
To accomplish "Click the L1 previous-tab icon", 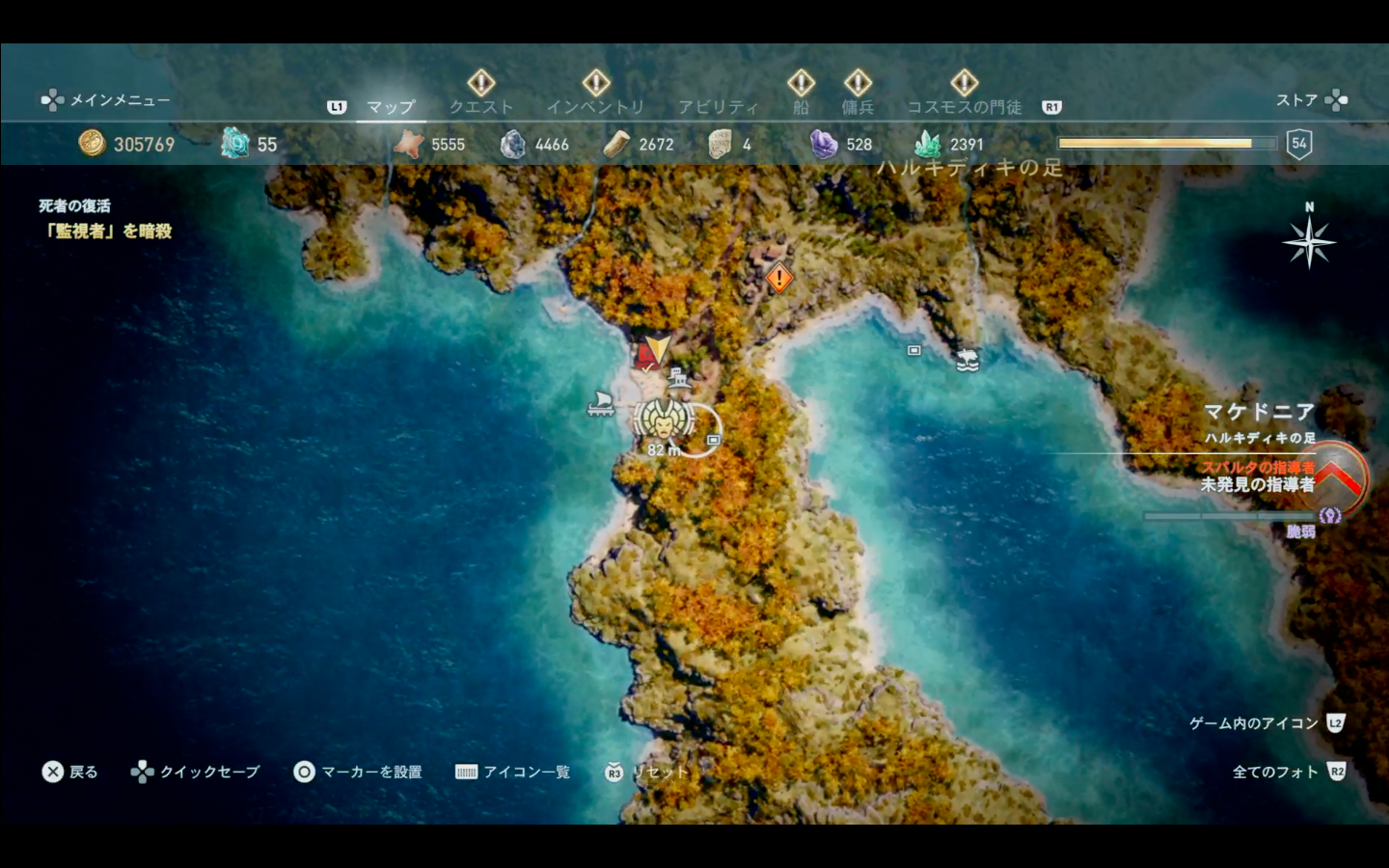I will click(x=336, y=107).
